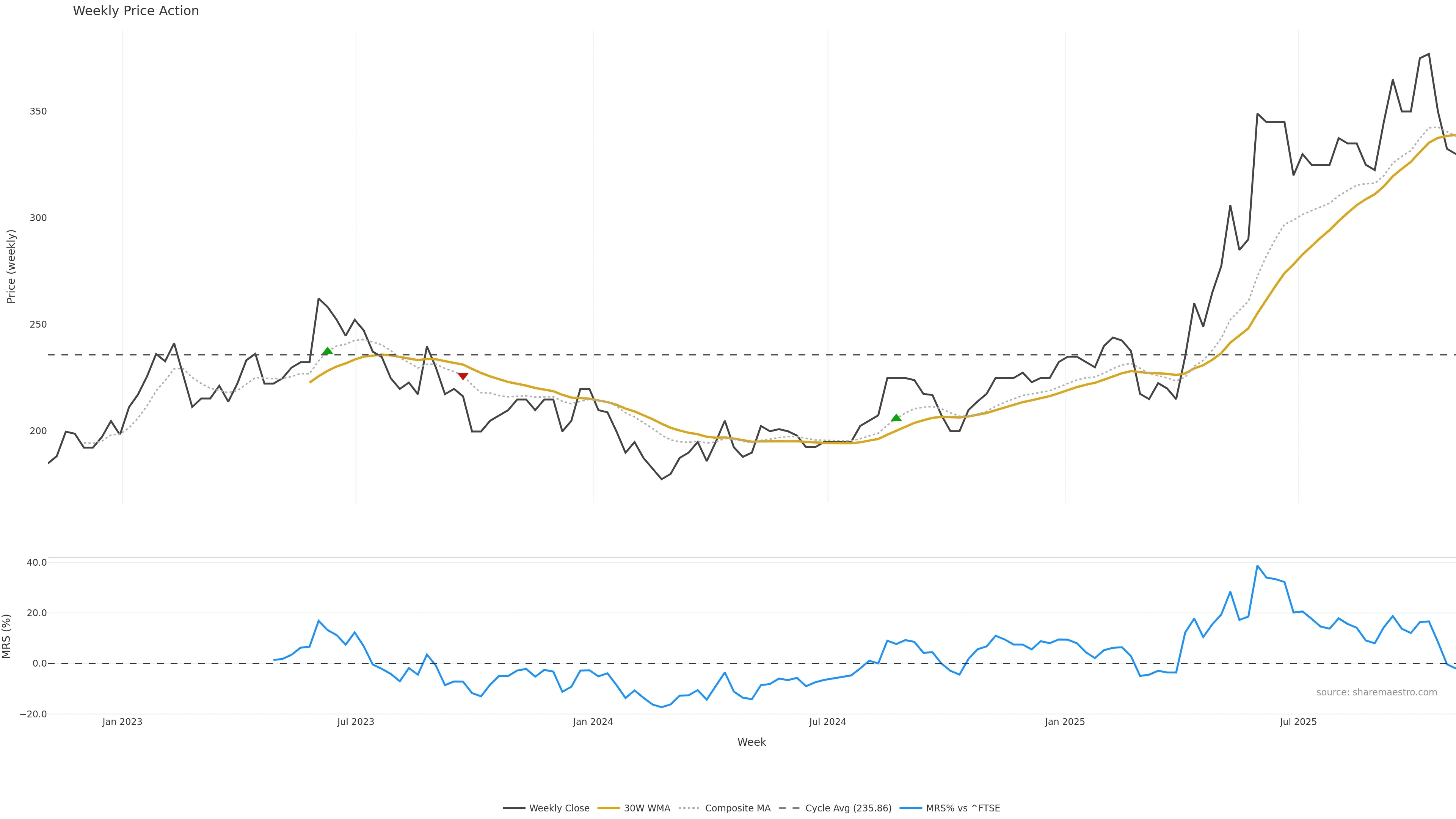The height and width of the screenshot is (819, 1456).
Task: Click the Jul 2025 x-axis label
Action: click(1298, 722)
